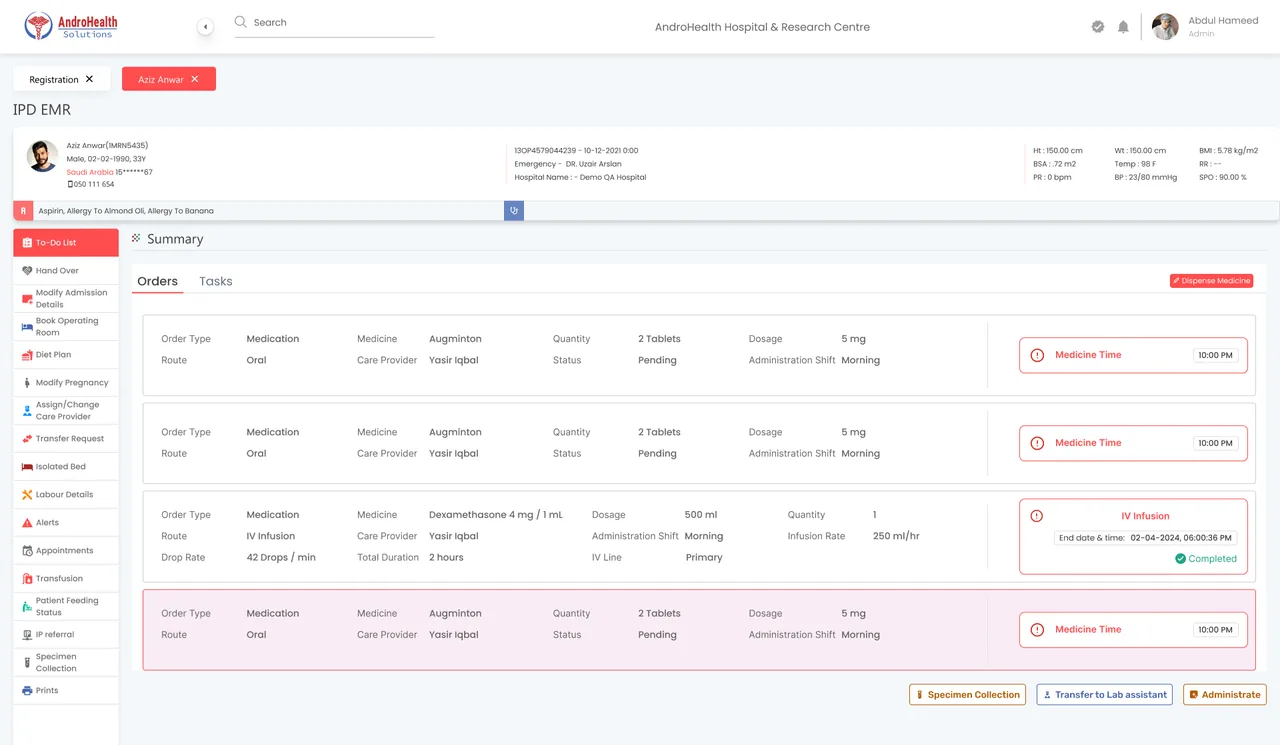Click the Alerts warning triangle icon
Image resolution: width=1280 pixels, height=745 pixels.
tap(27, 523)
